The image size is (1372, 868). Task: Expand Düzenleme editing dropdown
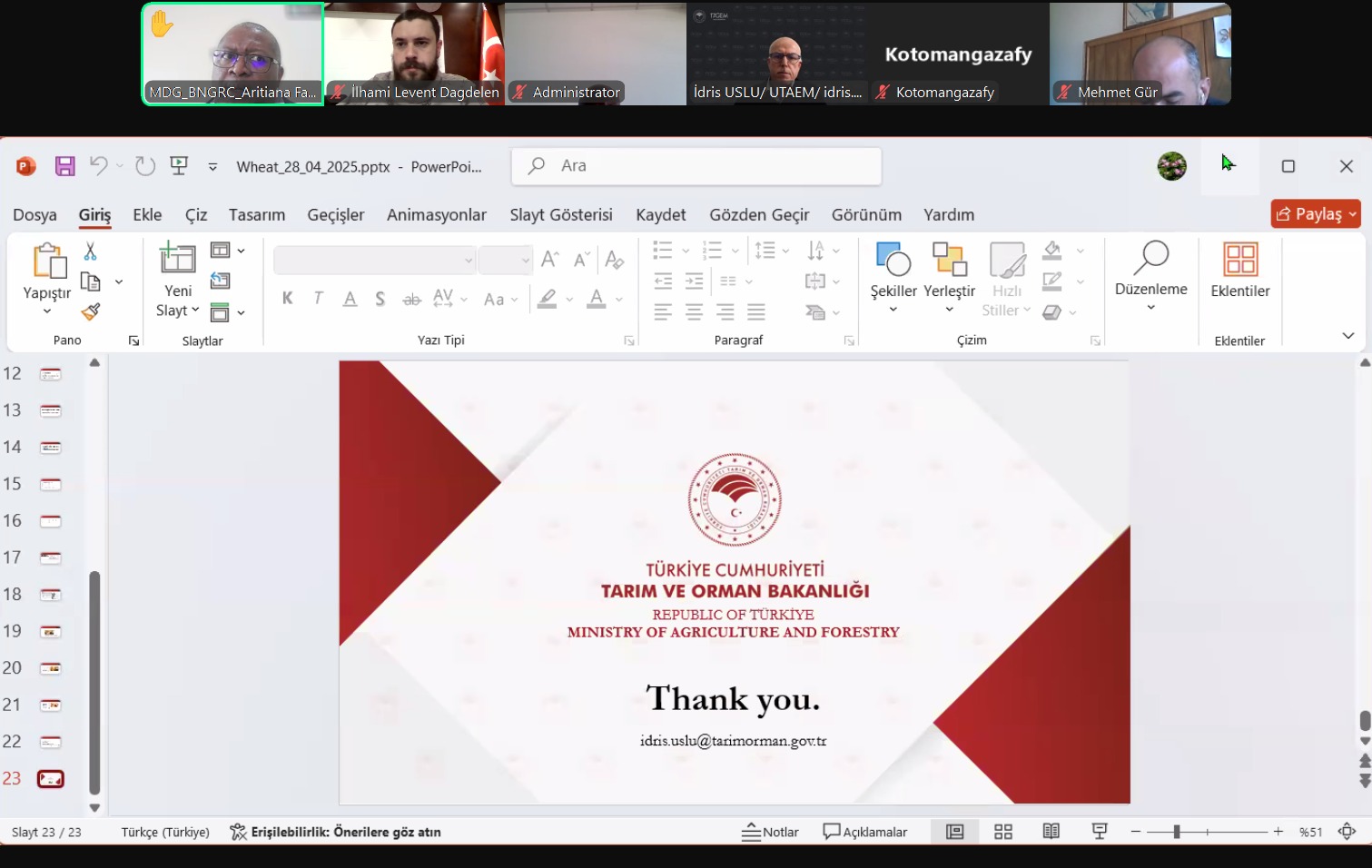point(1150,308)
